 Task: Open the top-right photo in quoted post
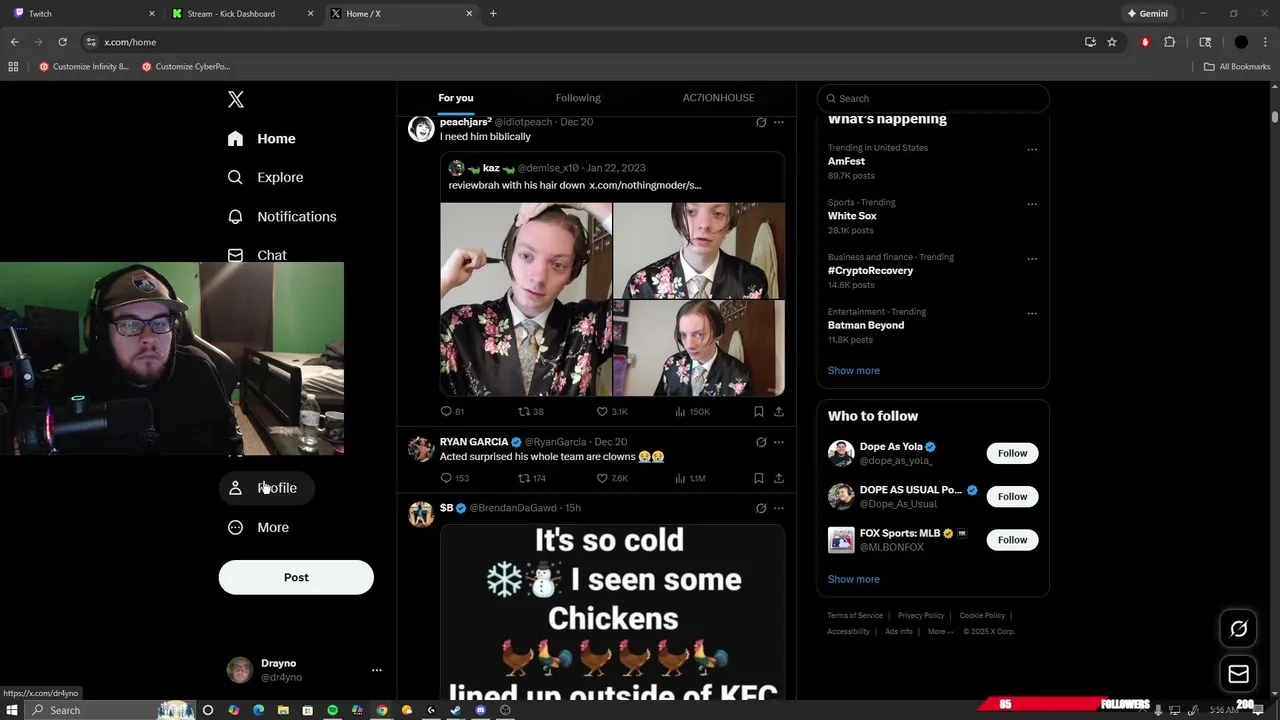[x=699, y=250]
